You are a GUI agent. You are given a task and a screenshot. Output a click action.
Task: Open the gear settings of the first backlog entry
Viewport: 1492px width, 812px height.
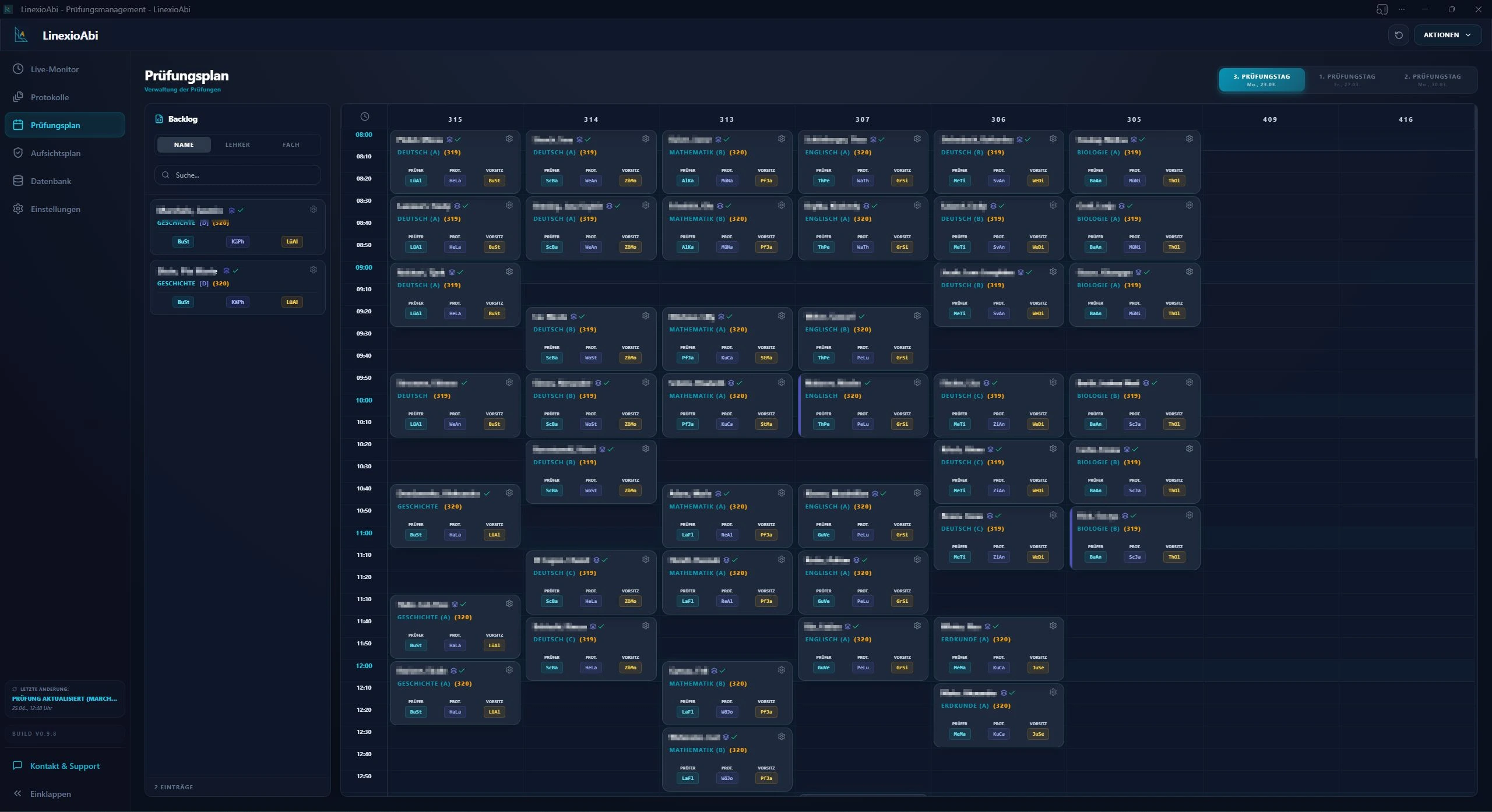(x=314, y=209)
